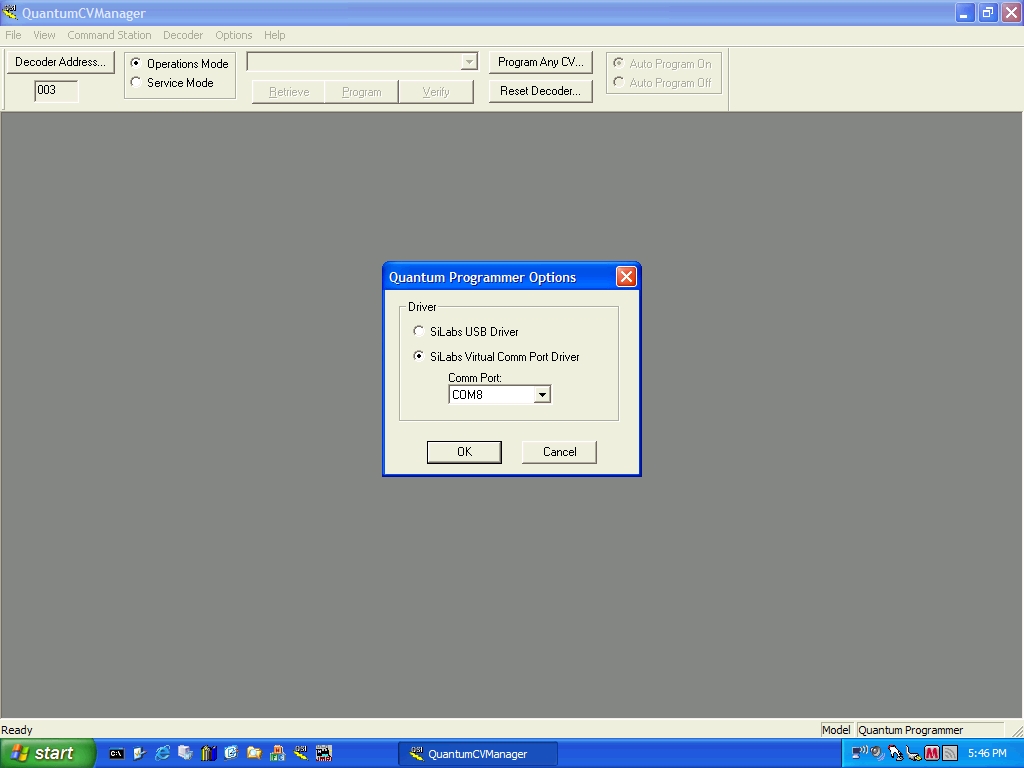Viewport: 1024px width, 768px height.
Task: Open the Help menu
Action: 274,35
